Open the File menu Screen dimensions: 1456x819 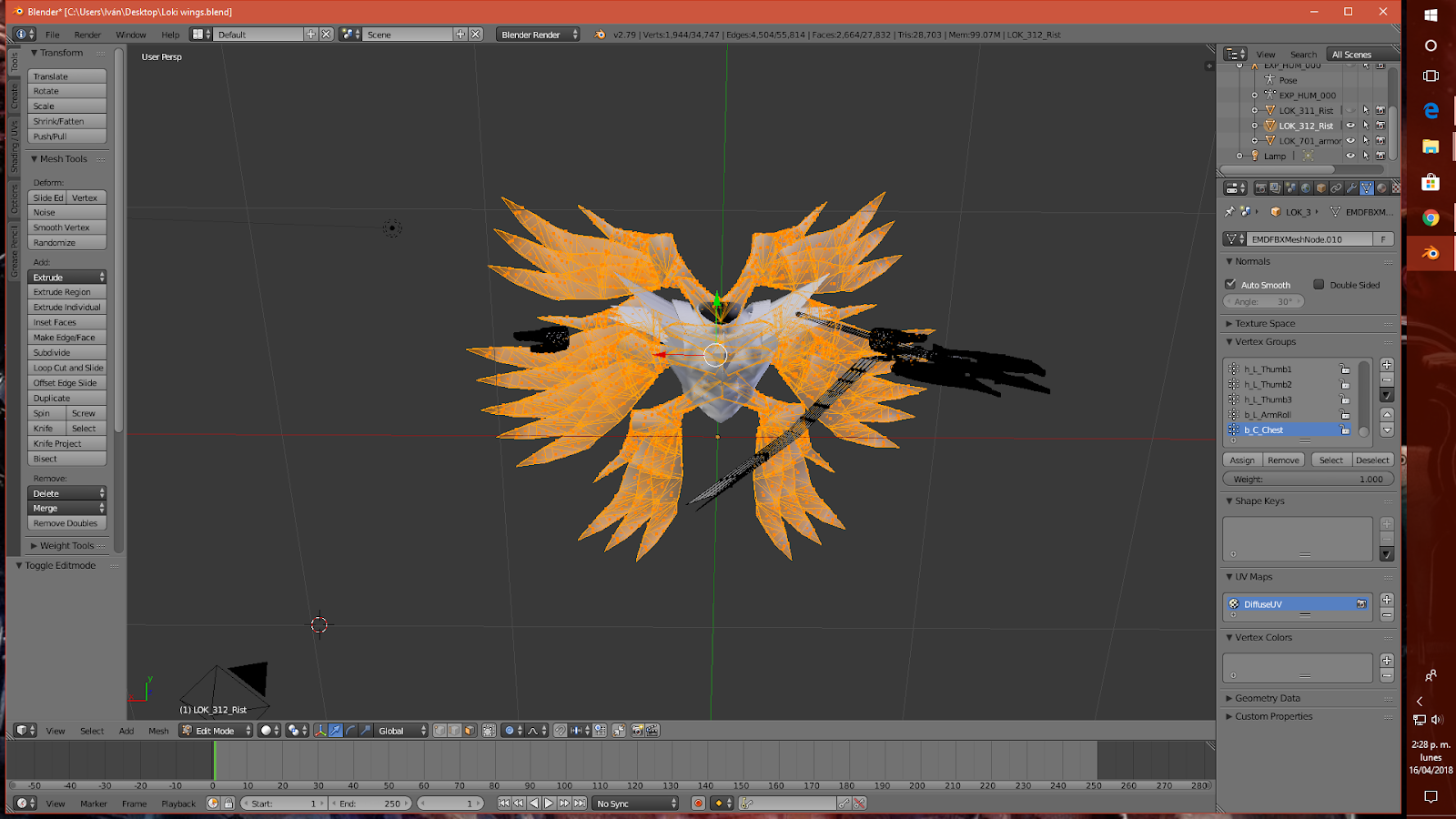tap(52, 34)
